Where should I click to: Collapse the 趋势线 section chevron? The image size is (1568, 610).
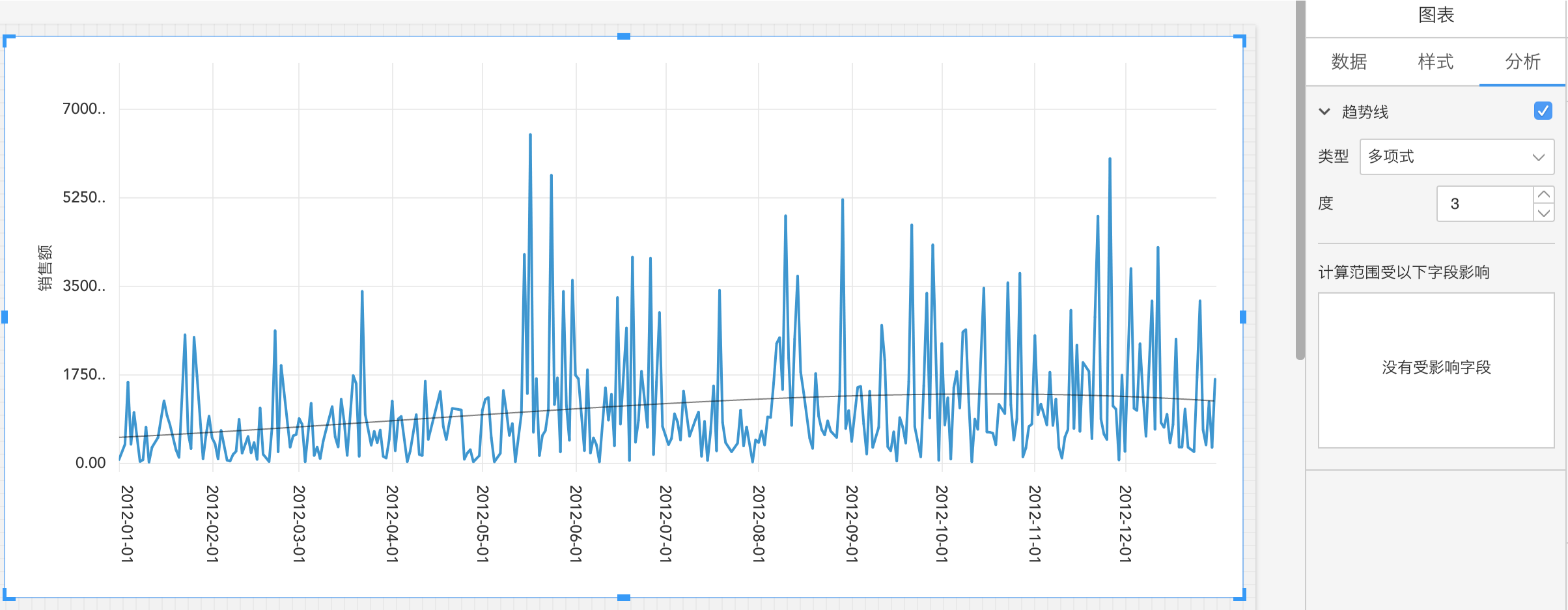[1324, 111]
